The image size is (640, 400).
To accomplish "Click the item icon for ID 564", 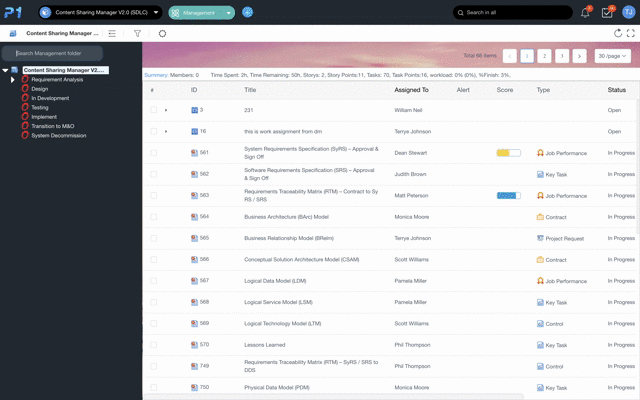I will pos(194,217).
